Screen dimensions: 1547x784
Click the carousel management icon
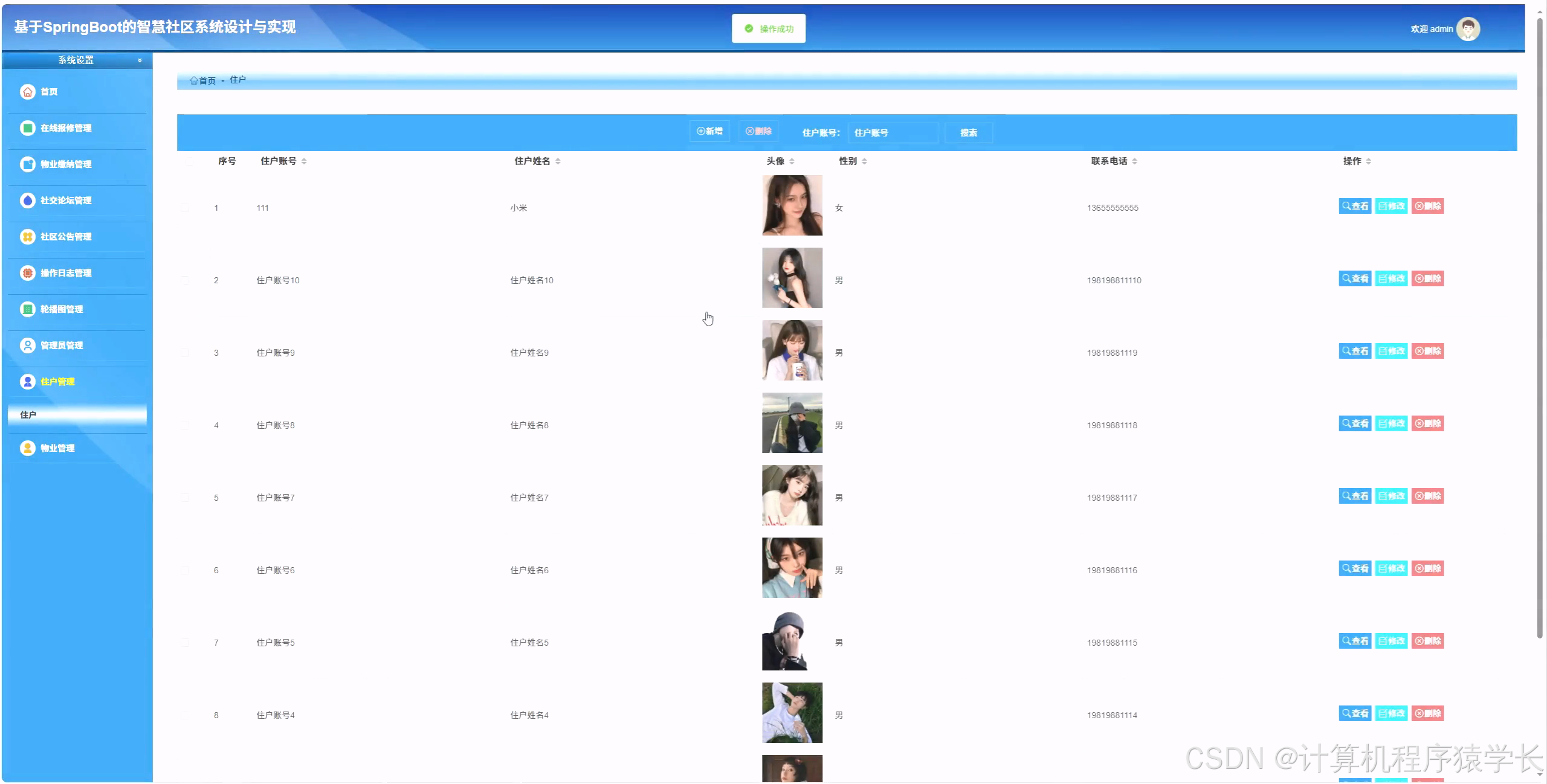point(28,309)
